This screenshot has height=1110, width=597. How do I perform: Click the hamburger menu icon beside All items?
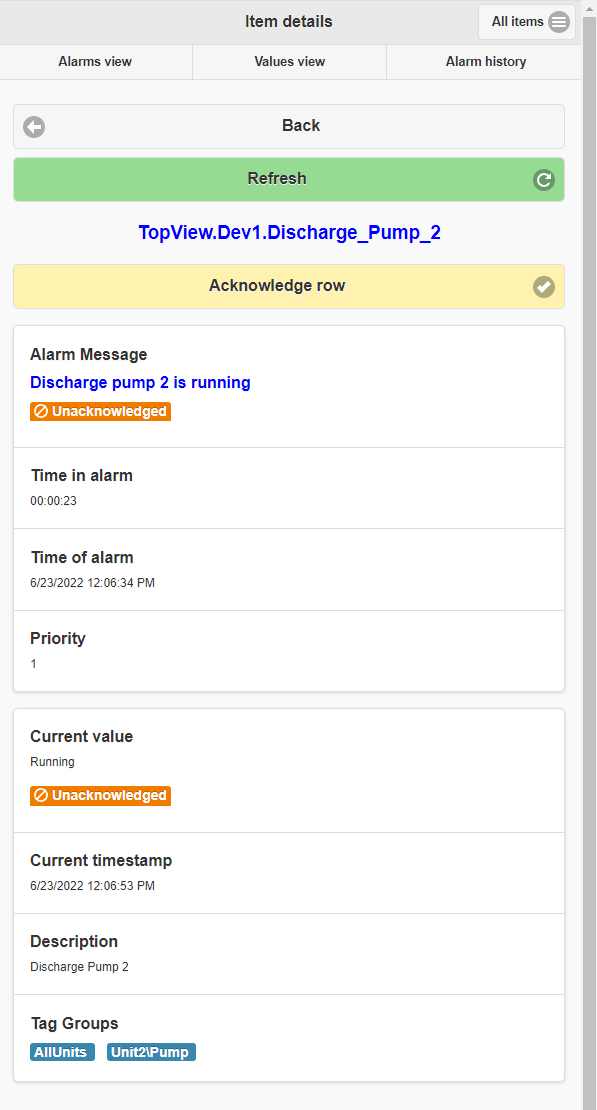pyautogui.click(x=559, y=22)
